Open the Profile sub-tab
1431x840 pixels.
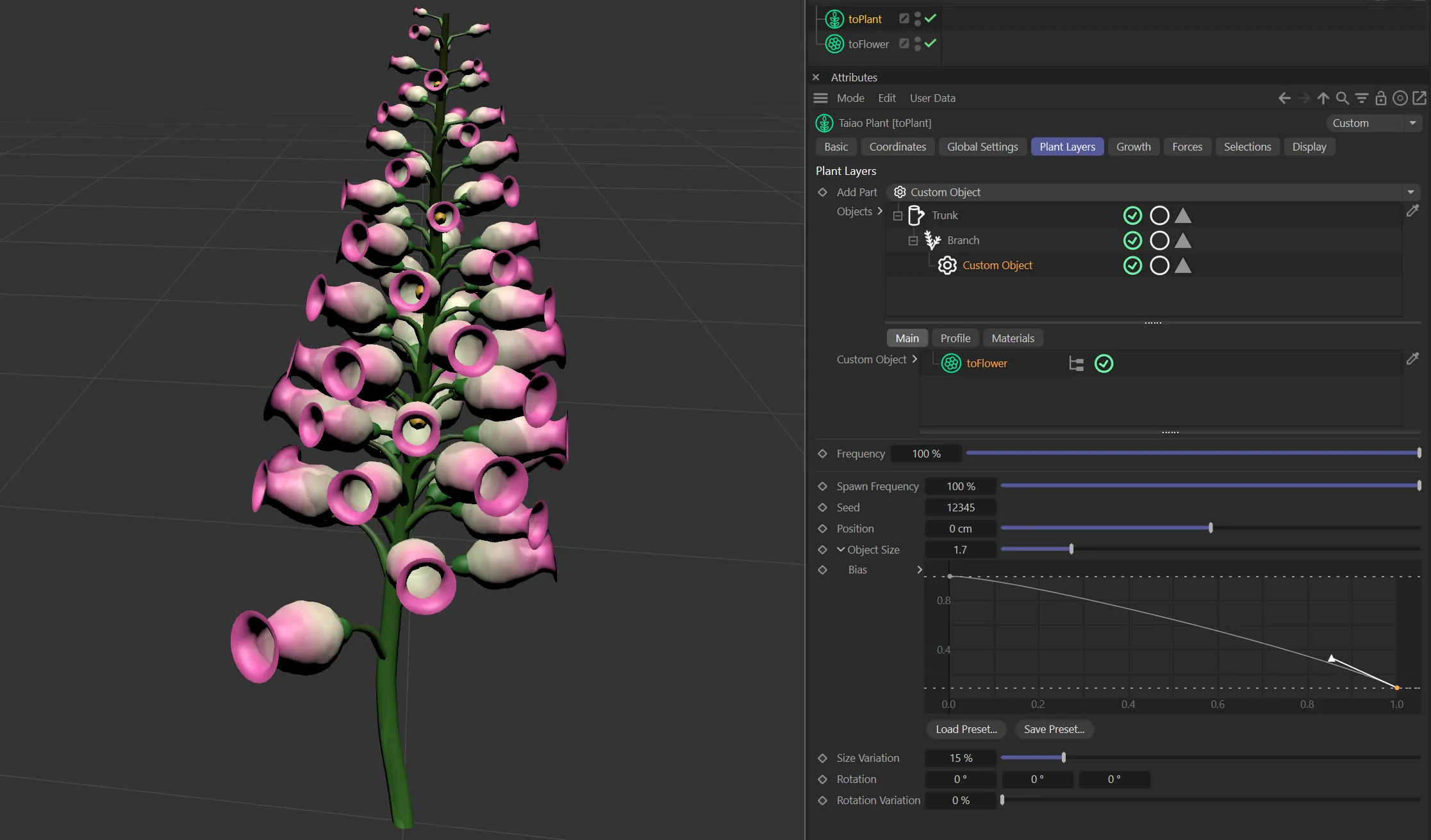tap(955, 338)
